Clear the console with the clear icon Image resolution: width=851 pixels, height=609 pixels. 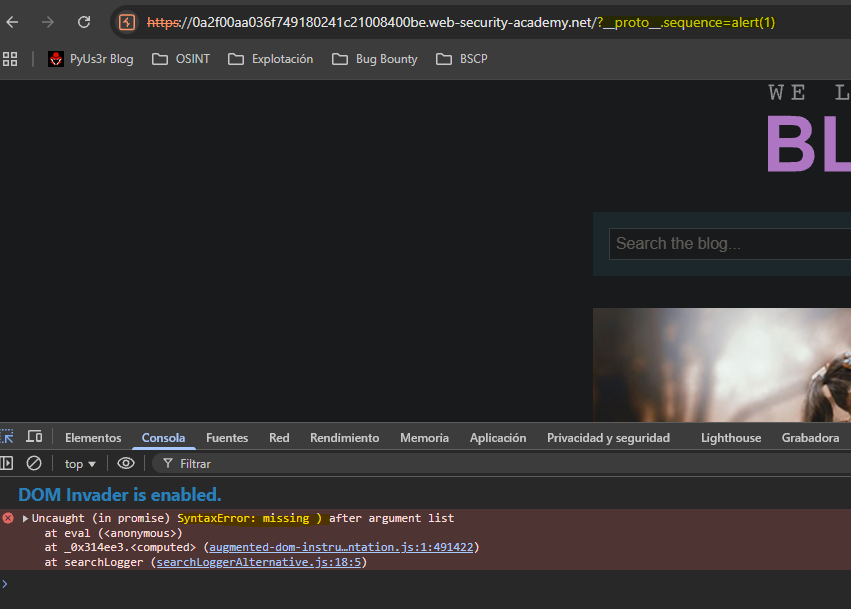(x=34, y=463)
